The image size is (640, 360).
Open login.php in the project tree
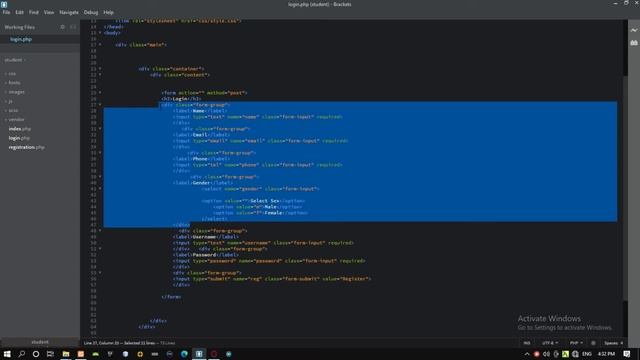pos(19,138)
